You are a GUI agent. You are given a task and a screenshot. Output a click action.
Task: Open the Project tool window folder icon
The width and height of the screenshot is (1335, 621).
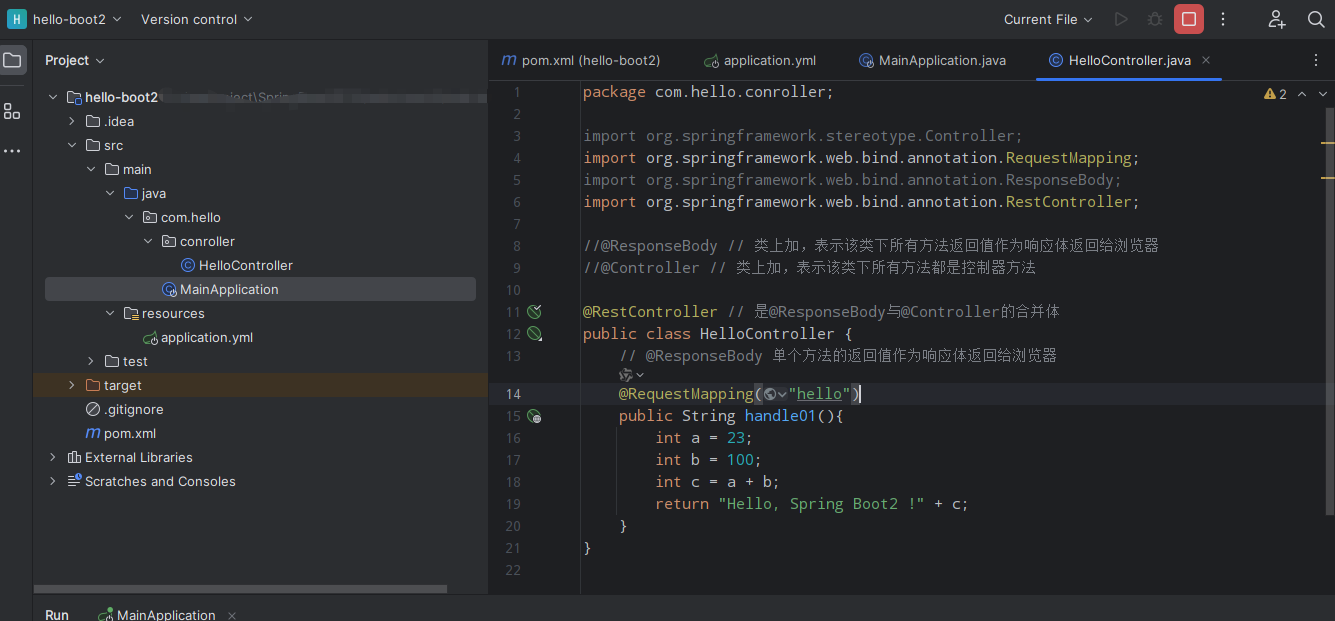point(12,60)
